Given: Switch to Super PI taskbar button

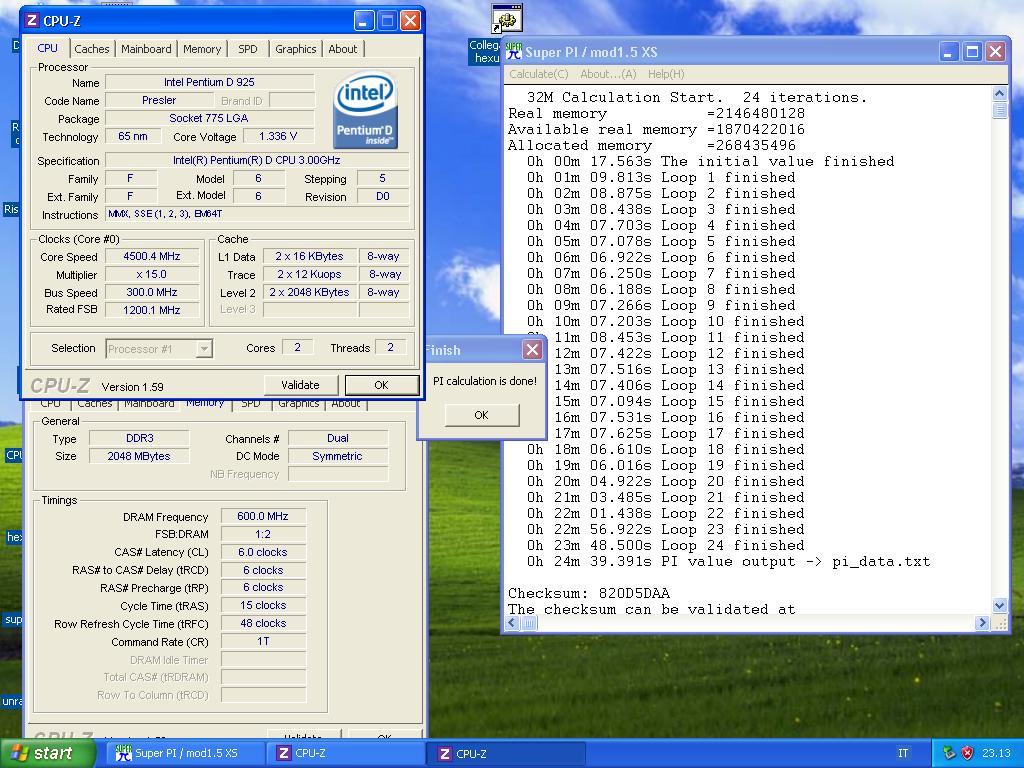Looking at the screenshot, I should point(183,753).
